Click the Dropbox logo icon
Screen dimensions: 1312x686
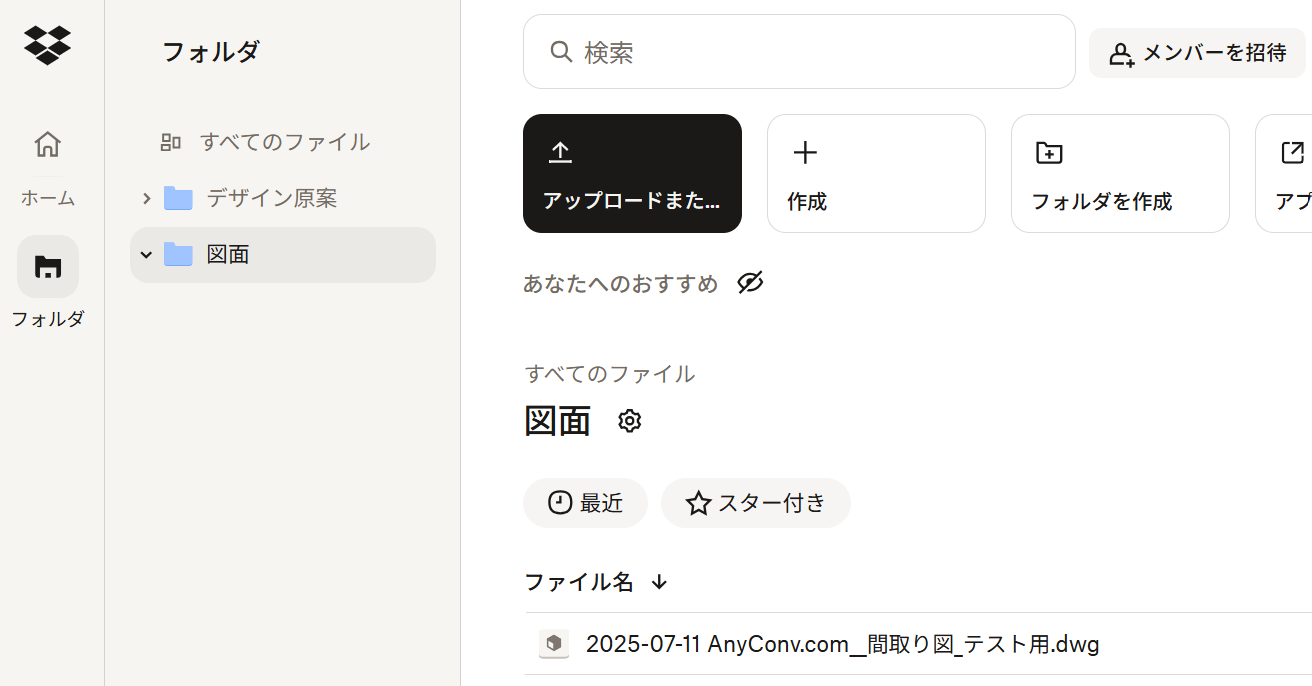coord(47,45)
